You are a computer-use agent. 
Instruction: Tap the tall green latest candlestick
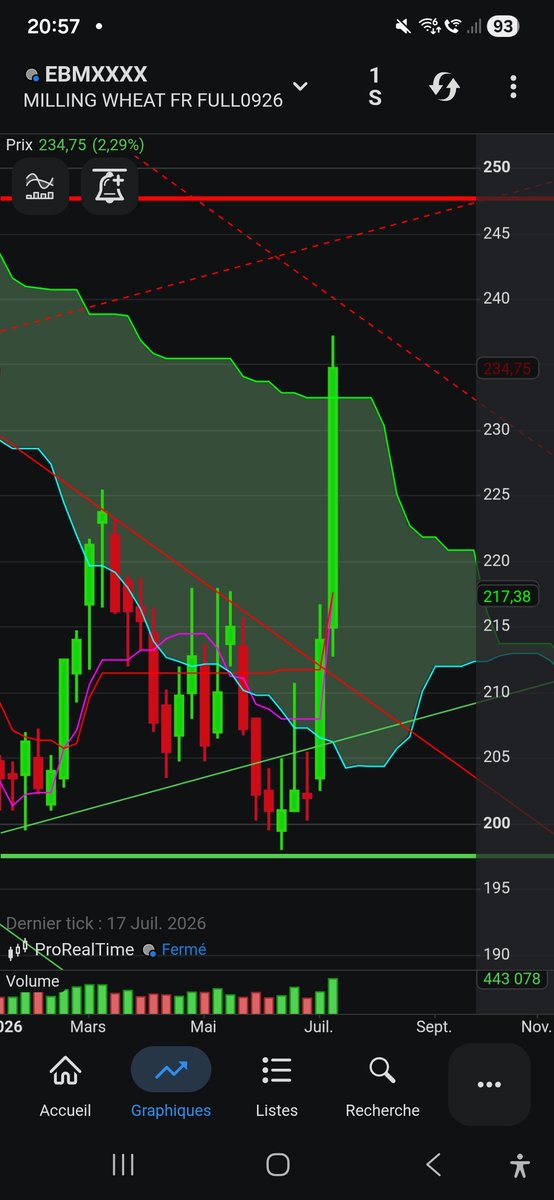tap(333, 497)
